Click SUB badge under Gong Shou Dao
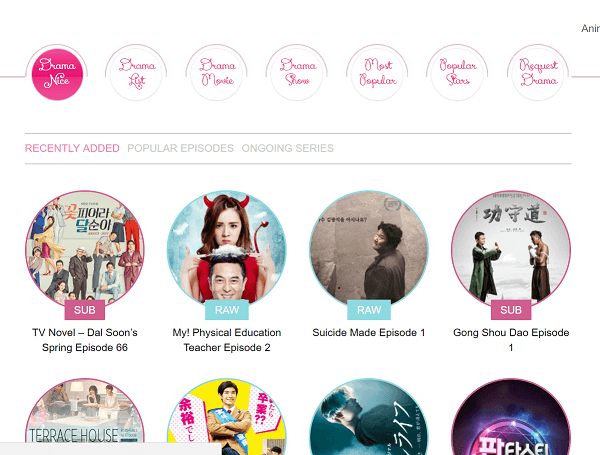 pos(511,310)
